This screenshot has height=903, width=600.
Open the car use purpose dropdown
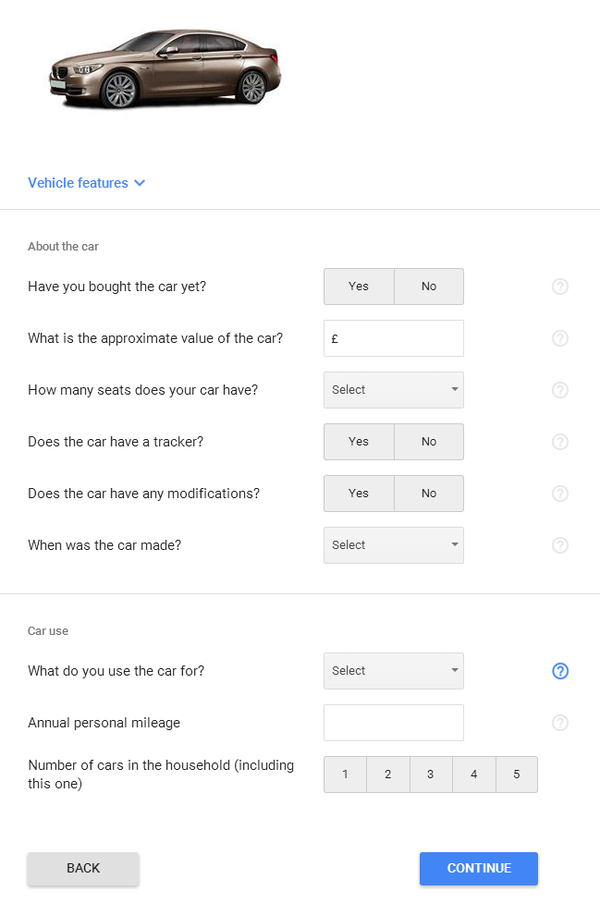pyautogui.click(x=393, y=671)
